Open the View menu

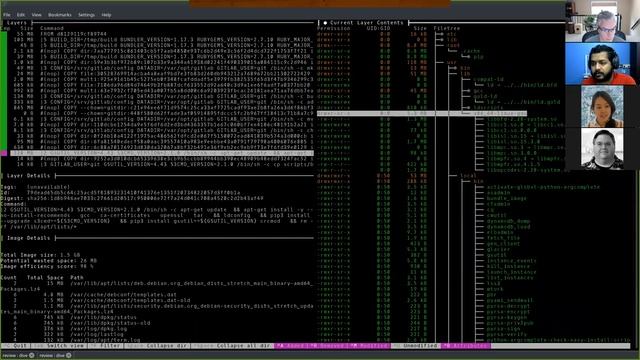(36, 15)
